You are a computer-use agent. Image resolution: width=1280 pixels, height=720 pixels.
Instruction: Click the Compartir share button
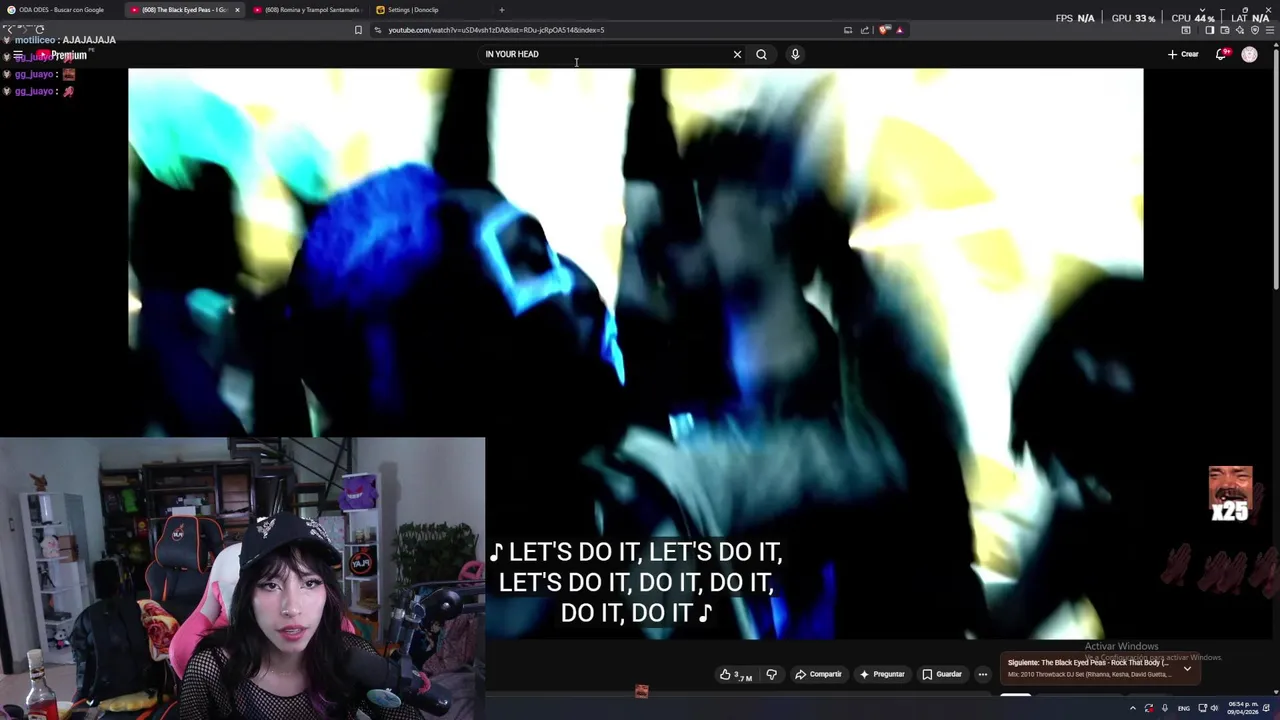[818, 674]
